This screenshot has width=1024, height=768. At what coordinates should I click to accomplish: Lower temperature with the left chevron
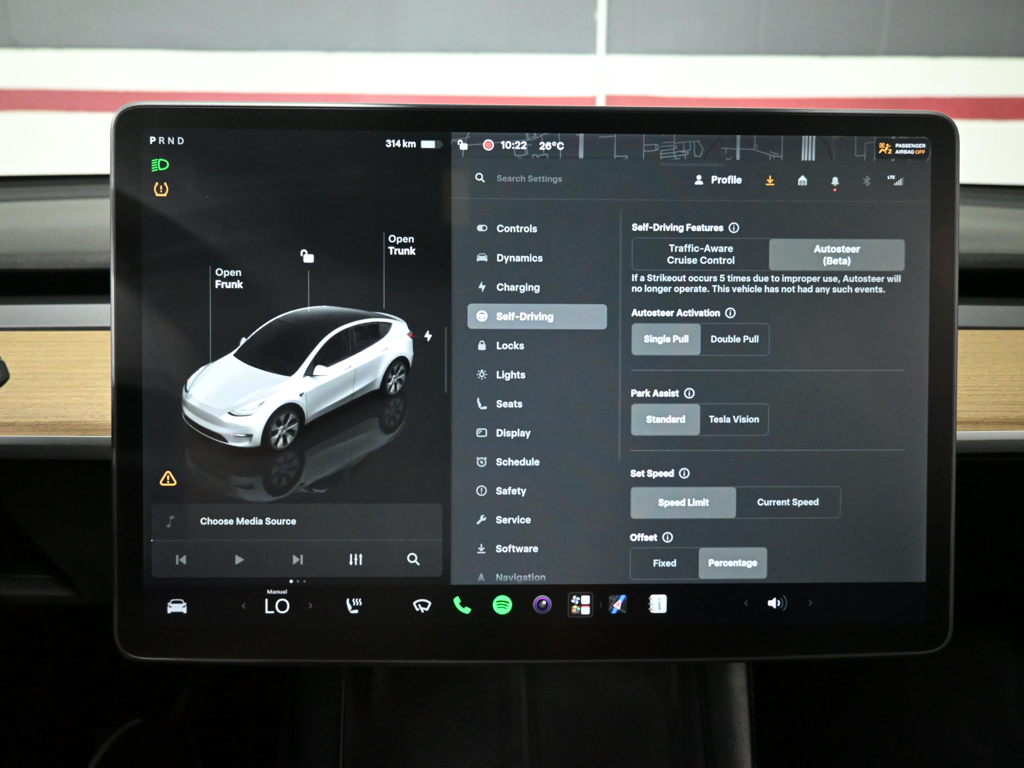coord(244,606)
